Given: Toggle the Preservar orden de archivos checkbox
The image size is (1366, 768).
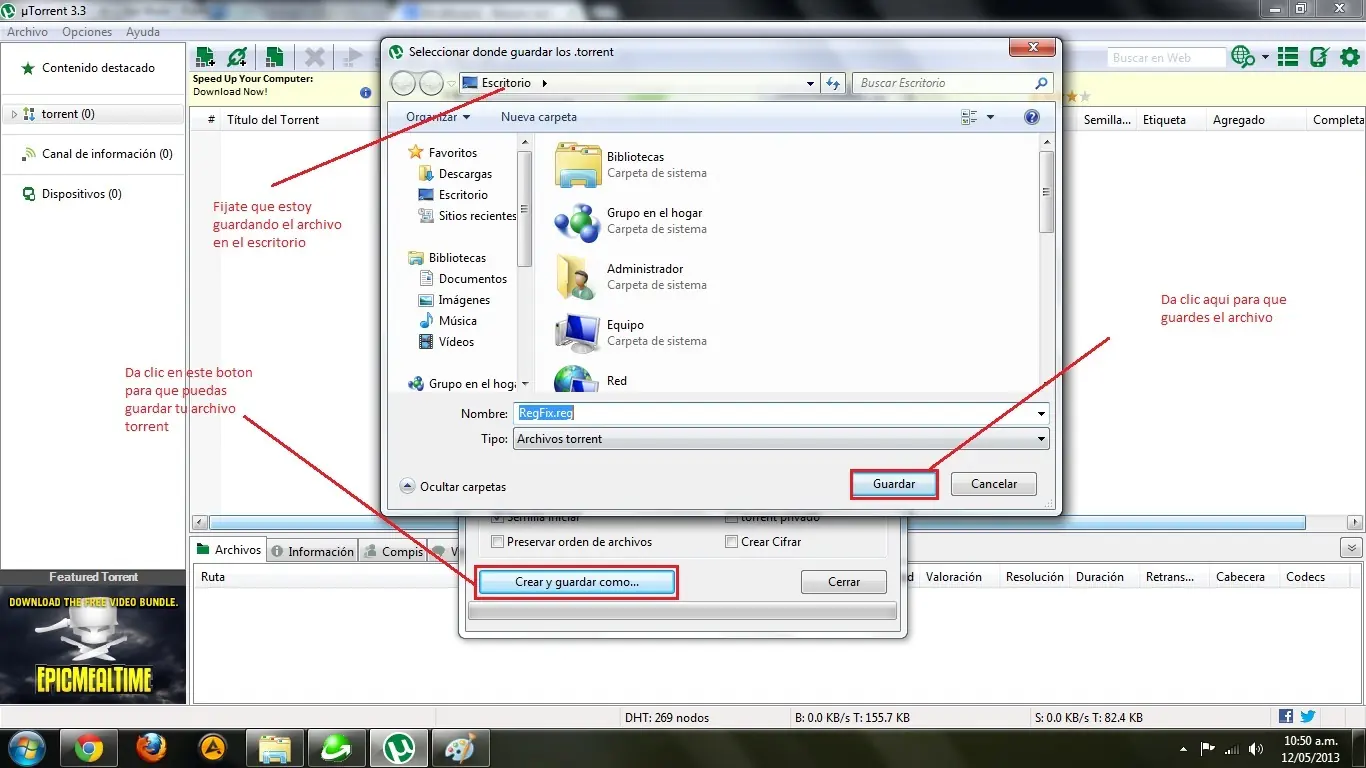Looking at the screenshot, I should (x=497, y=542).
